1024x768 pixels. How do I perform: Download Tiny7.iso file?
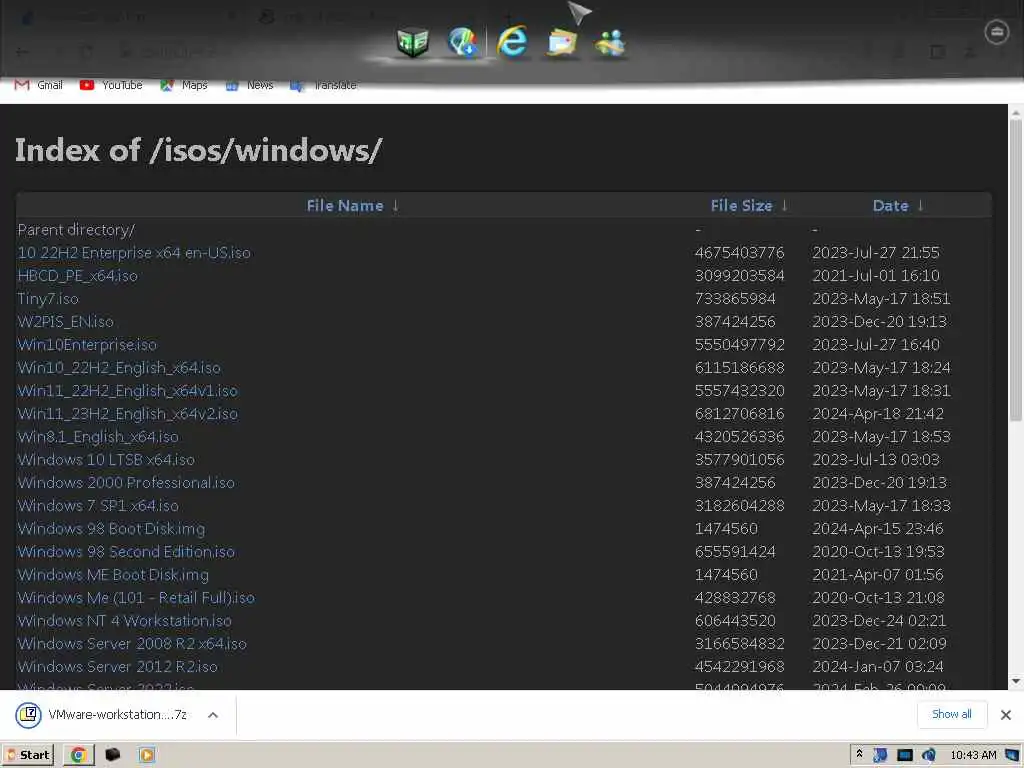pyautogui.click(x=48, y=298)
